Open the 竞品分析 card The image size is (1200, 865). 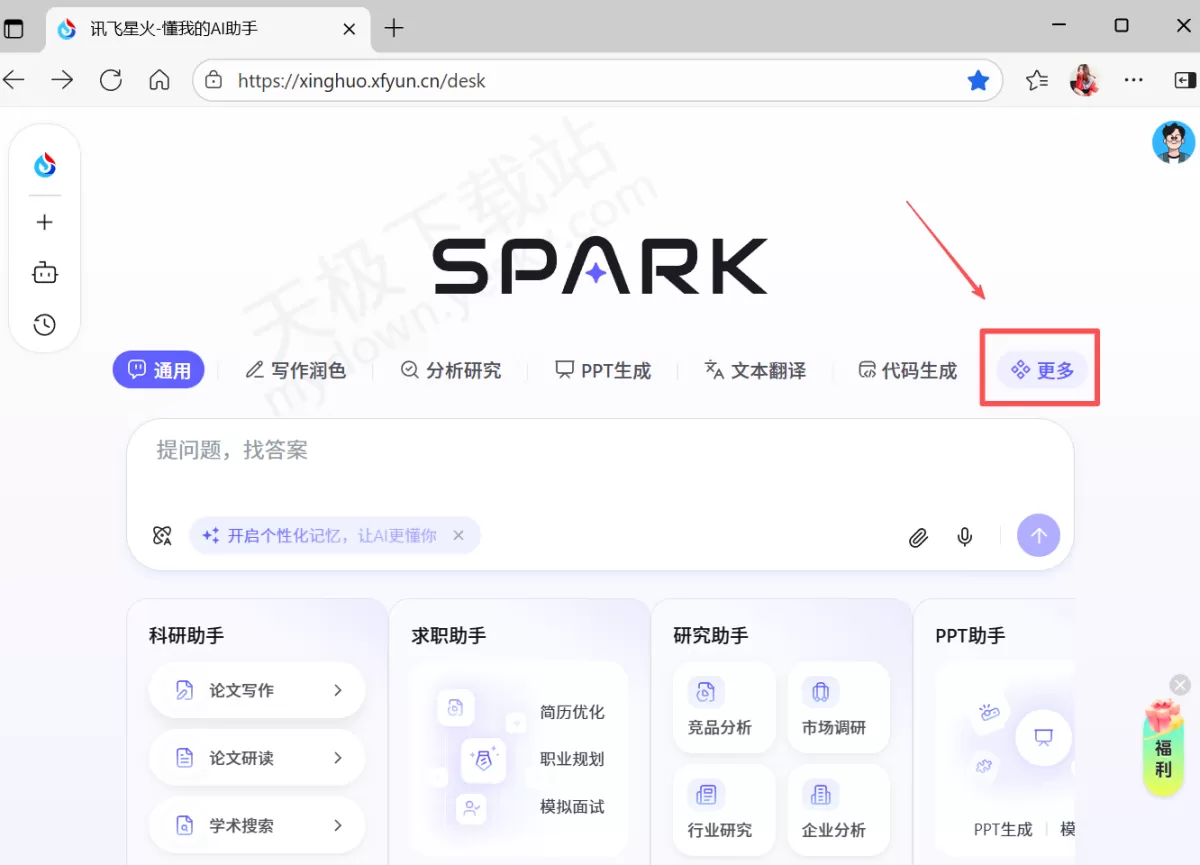724,708
